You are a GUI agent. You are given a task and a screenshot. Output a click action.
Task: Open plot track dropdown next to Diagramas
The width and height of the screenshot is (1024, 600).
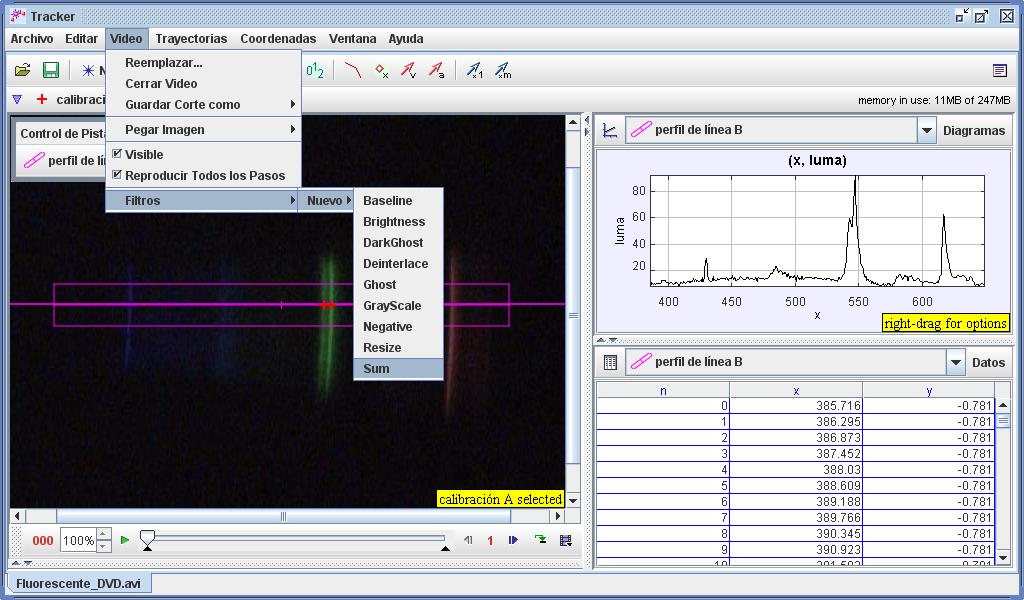coord(926,131)
